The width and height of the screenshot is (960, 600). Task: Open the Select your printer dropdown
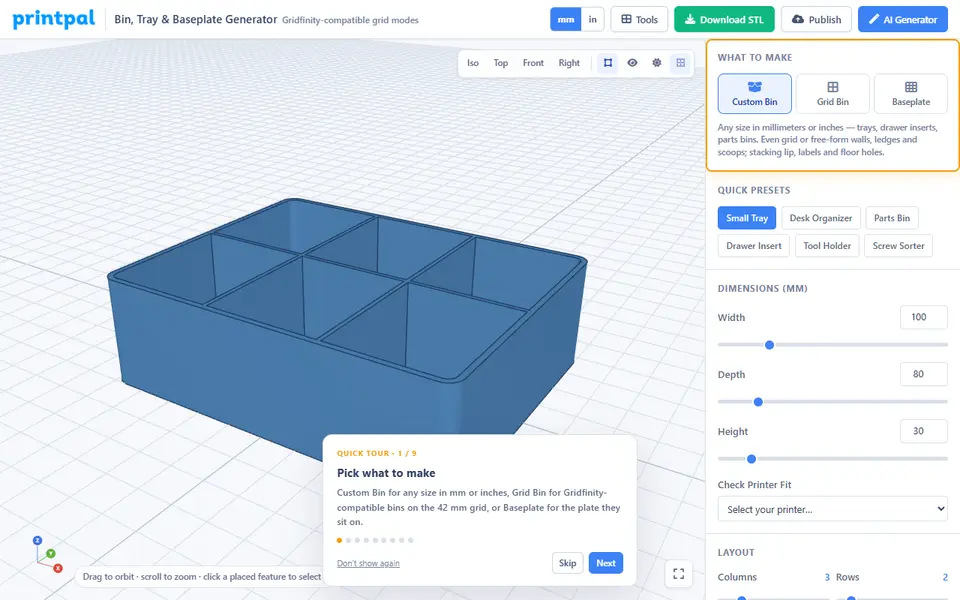833,509
